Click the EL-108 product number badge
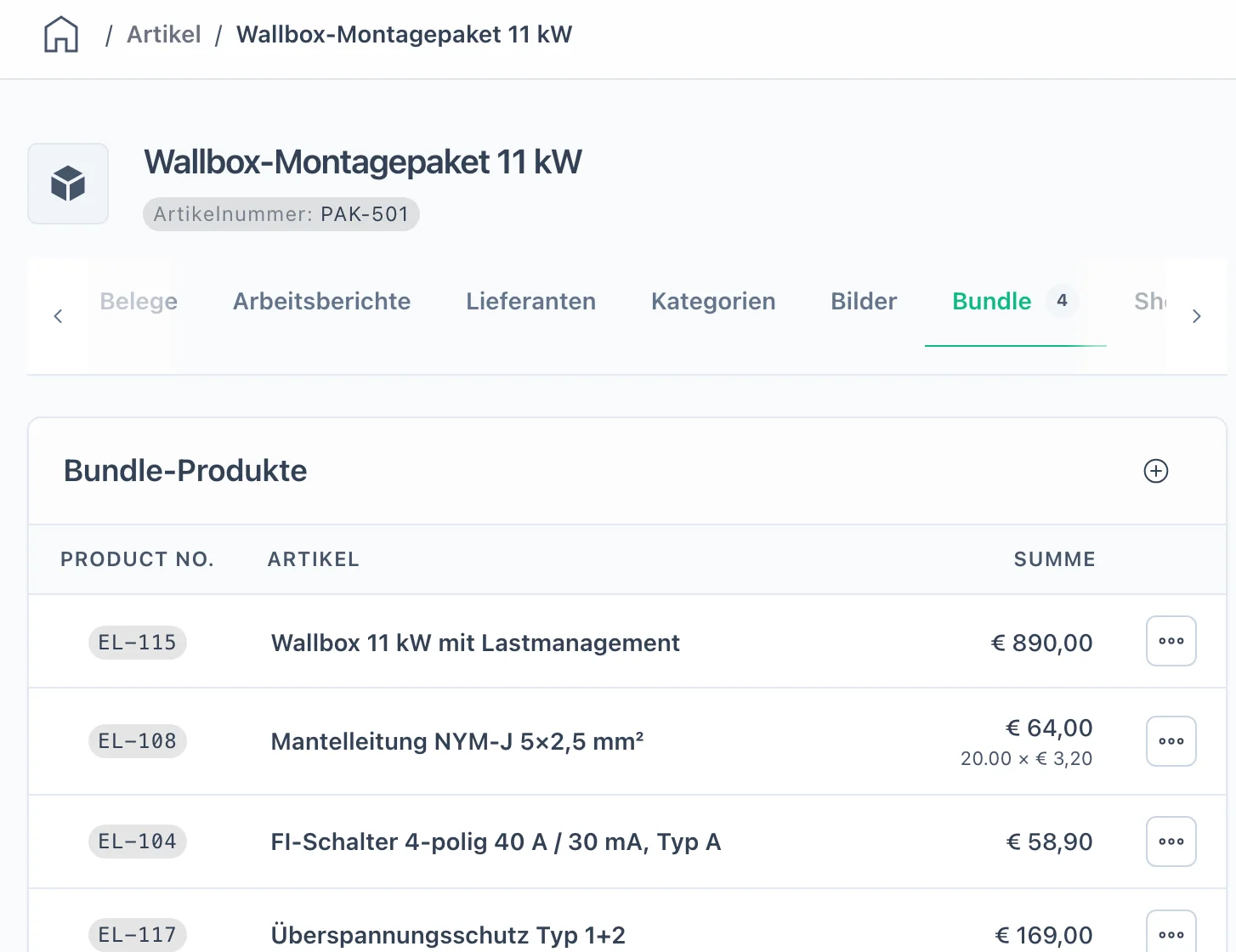Screen dimensions: 1236x952 tap(138, 741)
